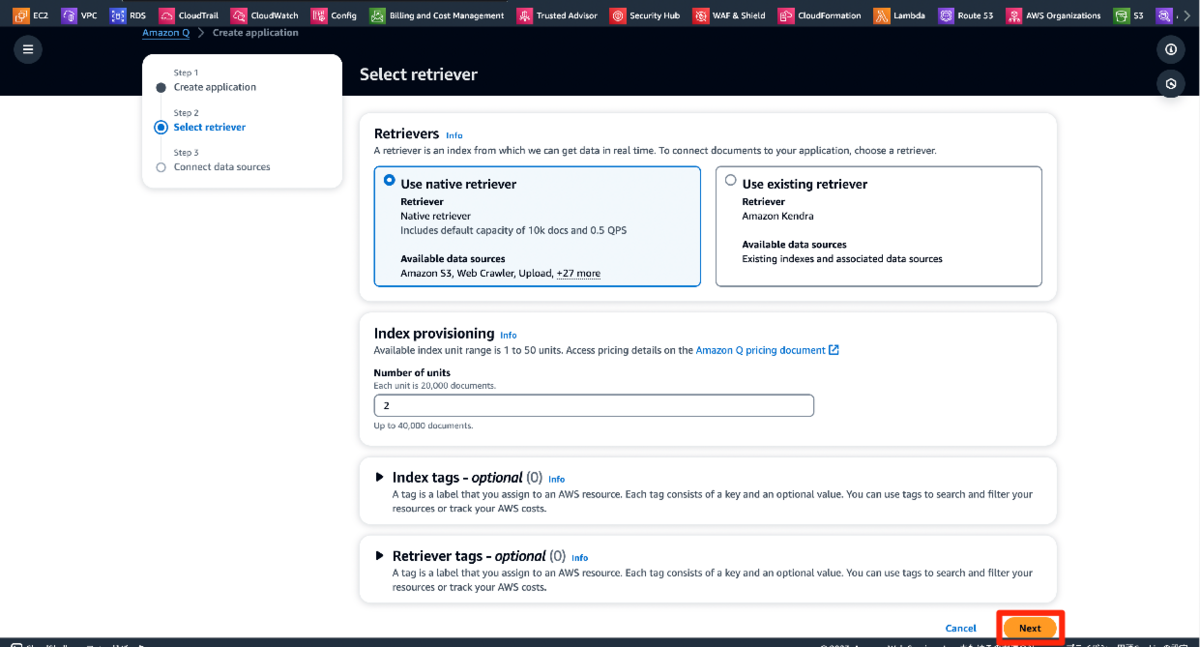Click the Amazon Kendra retriever text
The height and width of the screenshot is (647, 1200).
pyautogui.click(x=778, y=216)
